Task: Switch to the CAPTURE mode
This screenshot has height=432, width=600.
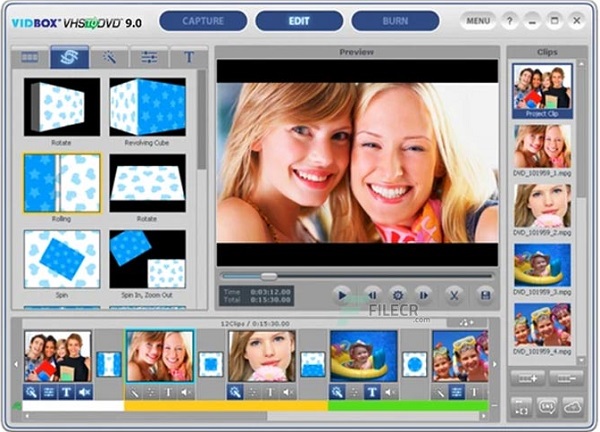Action: tap(203, 21)
